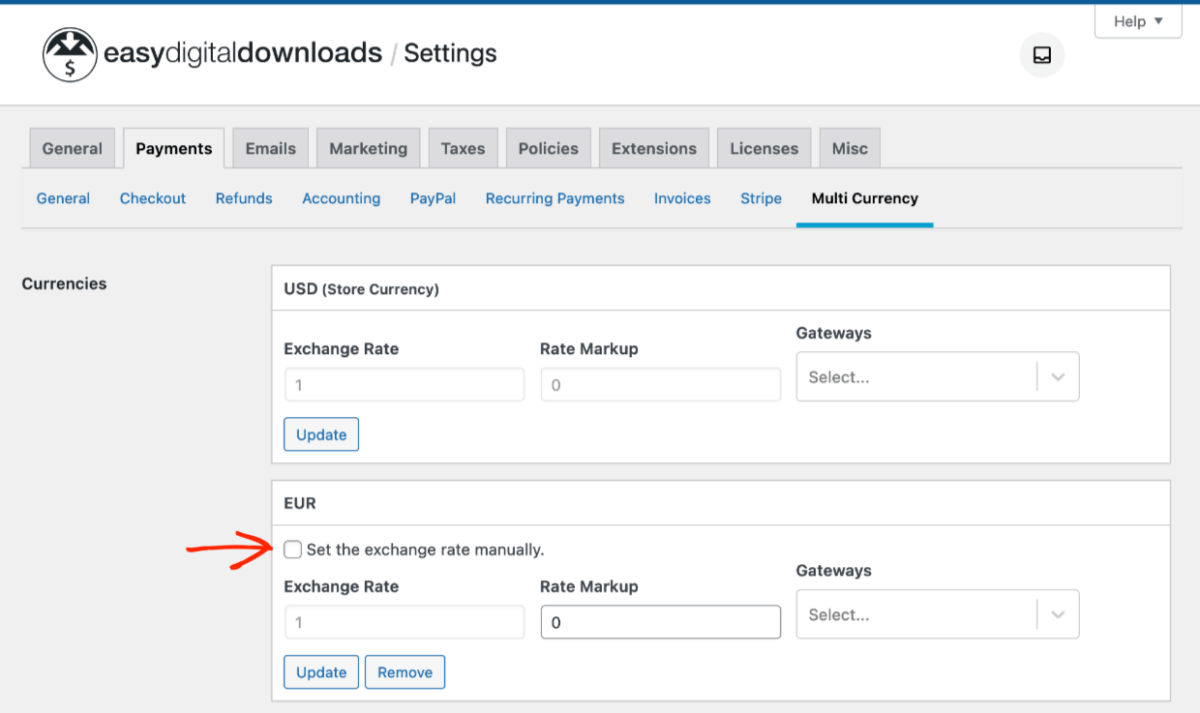Switch to the Invoices section

tap(682, 198)
